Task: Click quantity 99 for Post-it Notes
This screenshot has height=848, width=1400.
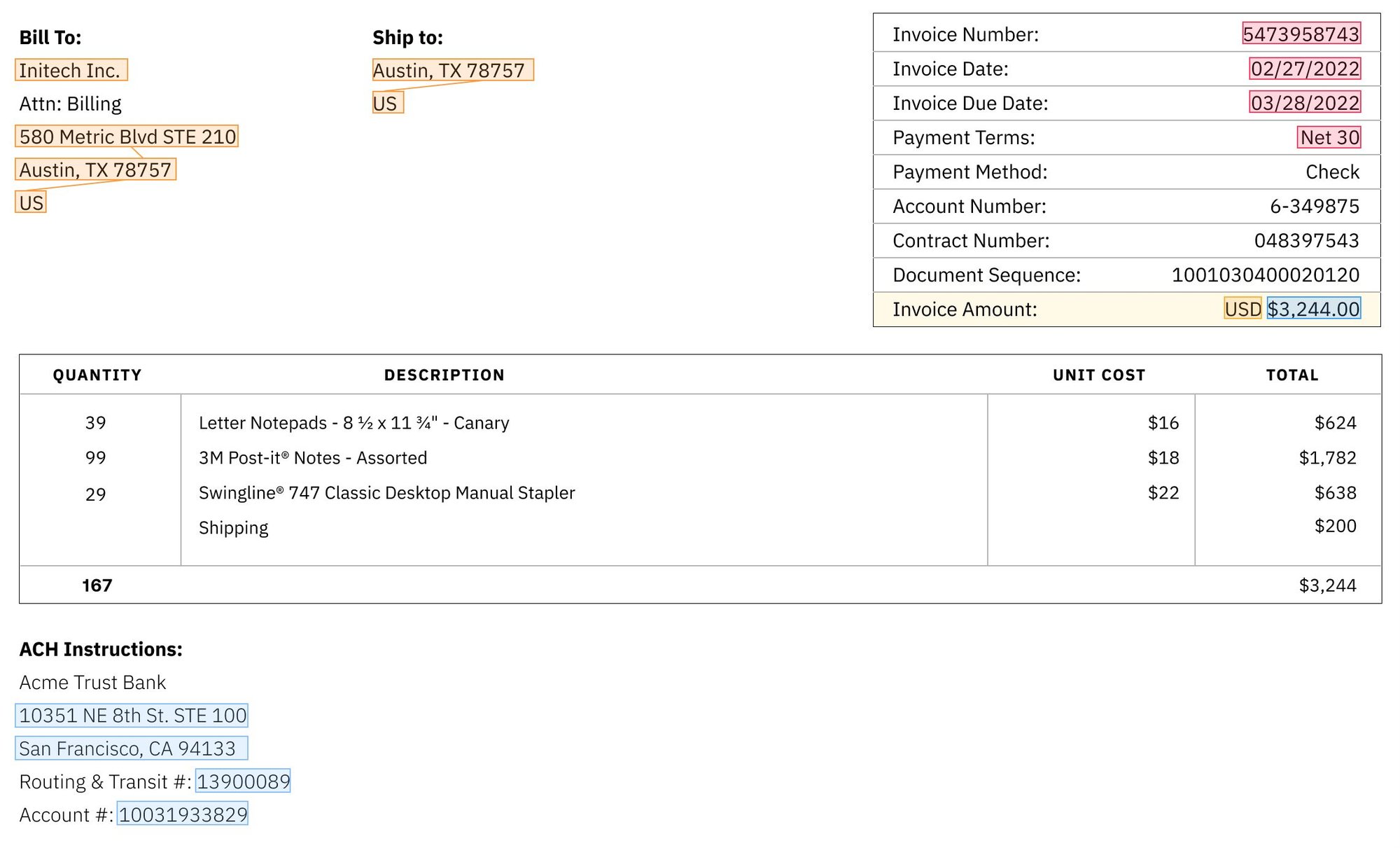Action: [95, 457]
